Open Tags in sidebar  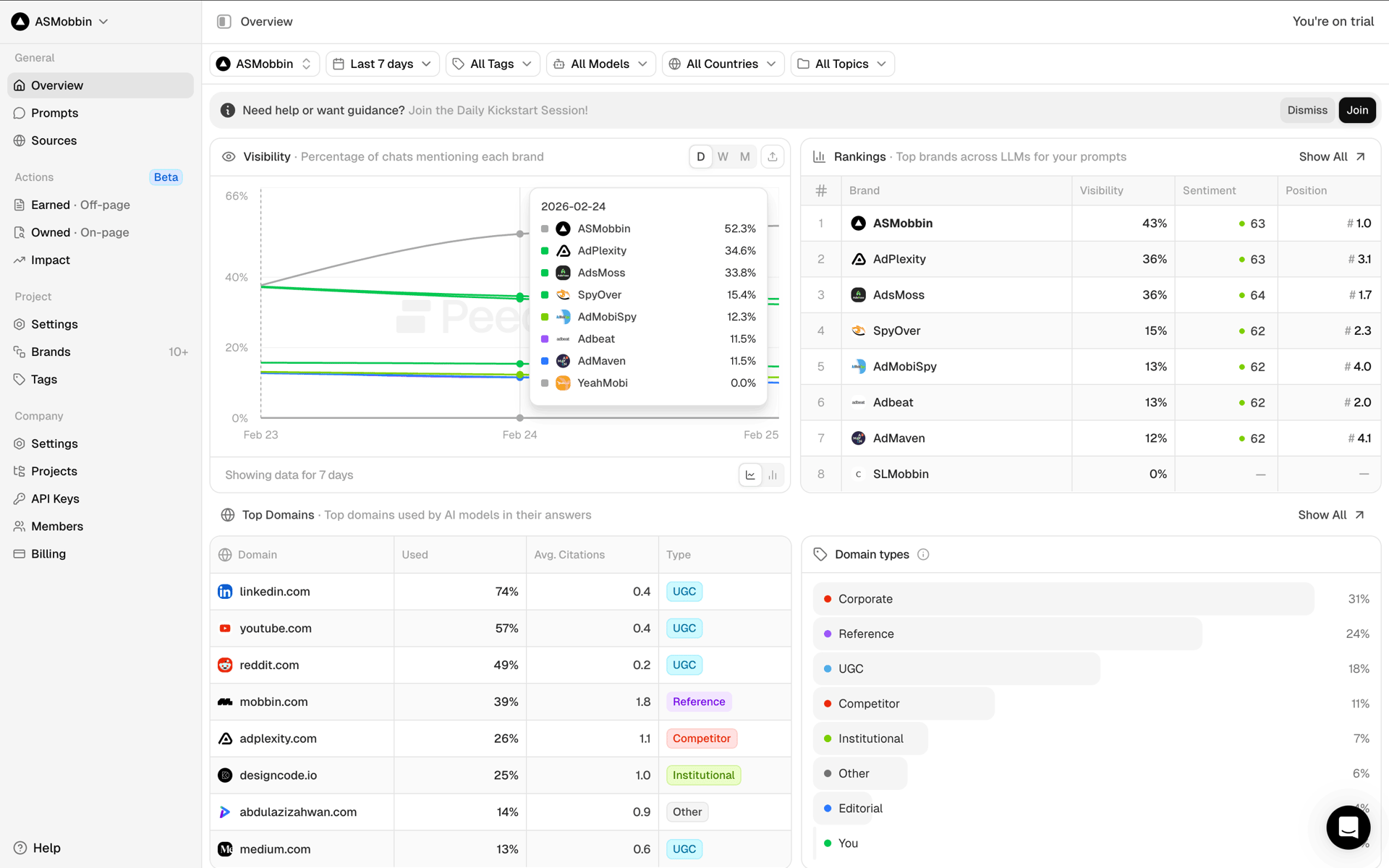101,379
